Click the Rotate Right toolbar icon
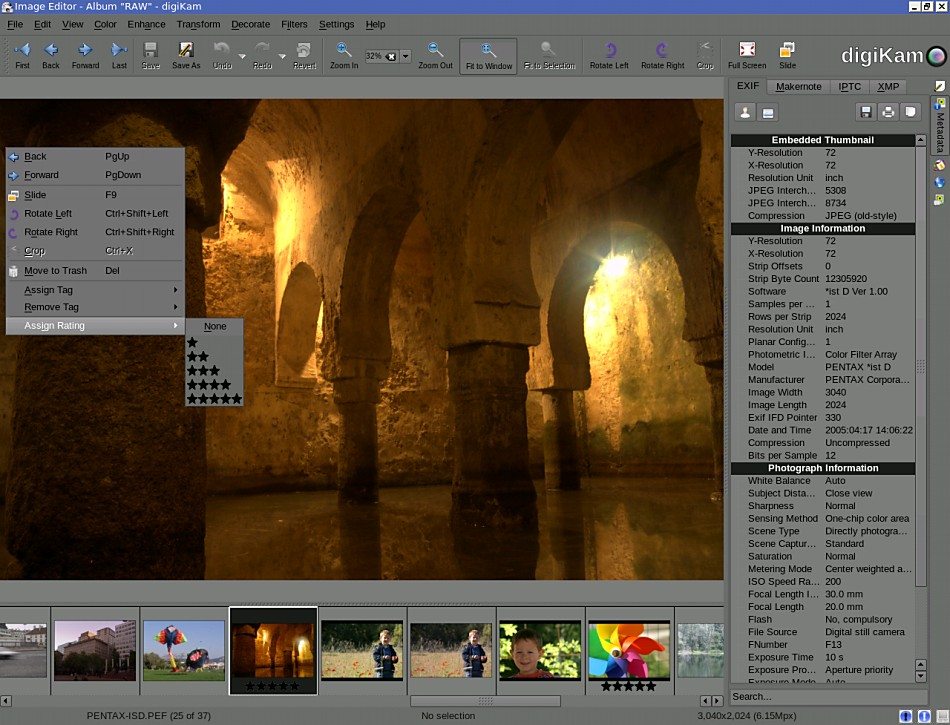950x725 pixels. click(662, 51)
